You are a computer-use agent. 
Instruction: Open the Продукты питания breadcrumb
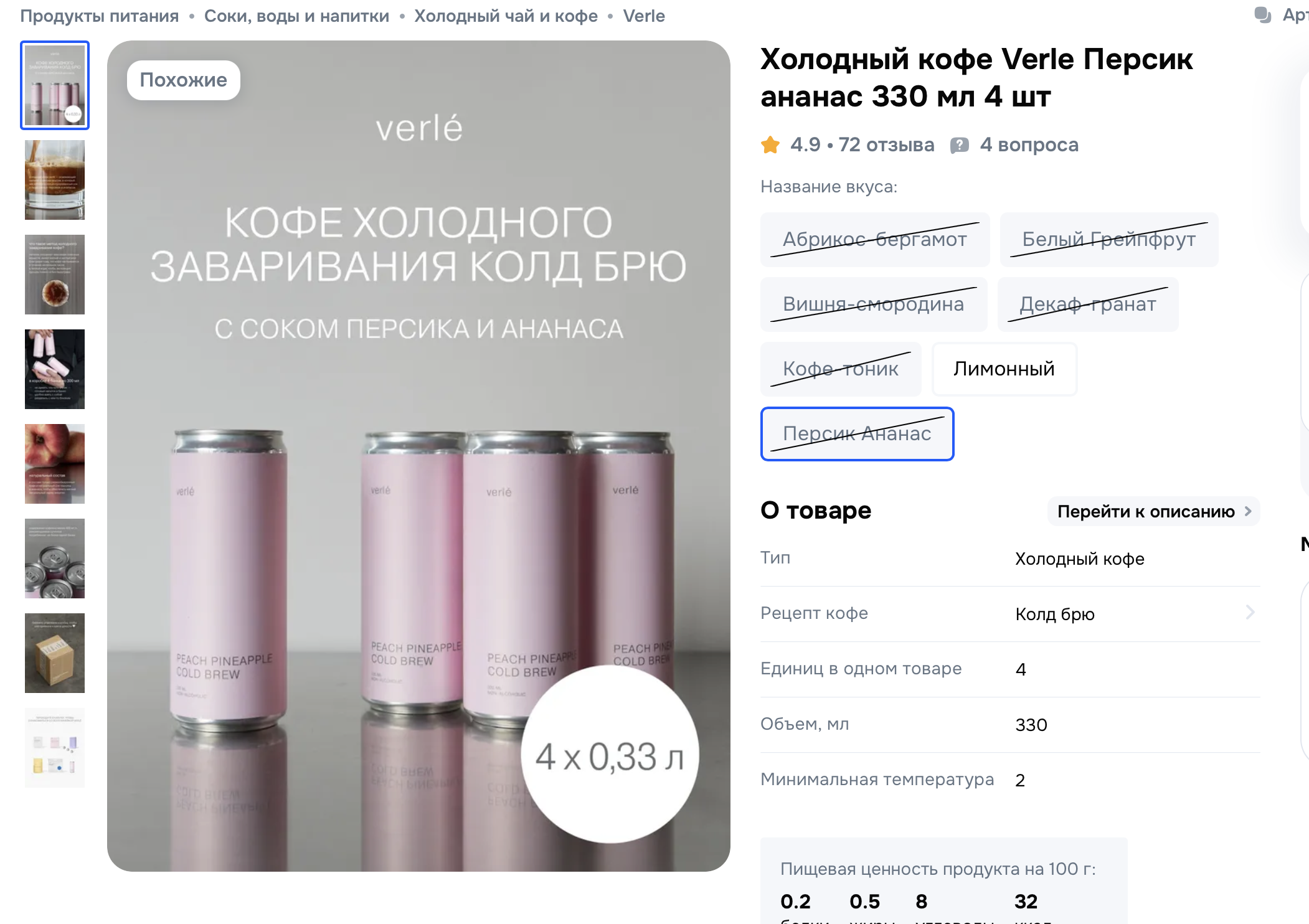100,16
